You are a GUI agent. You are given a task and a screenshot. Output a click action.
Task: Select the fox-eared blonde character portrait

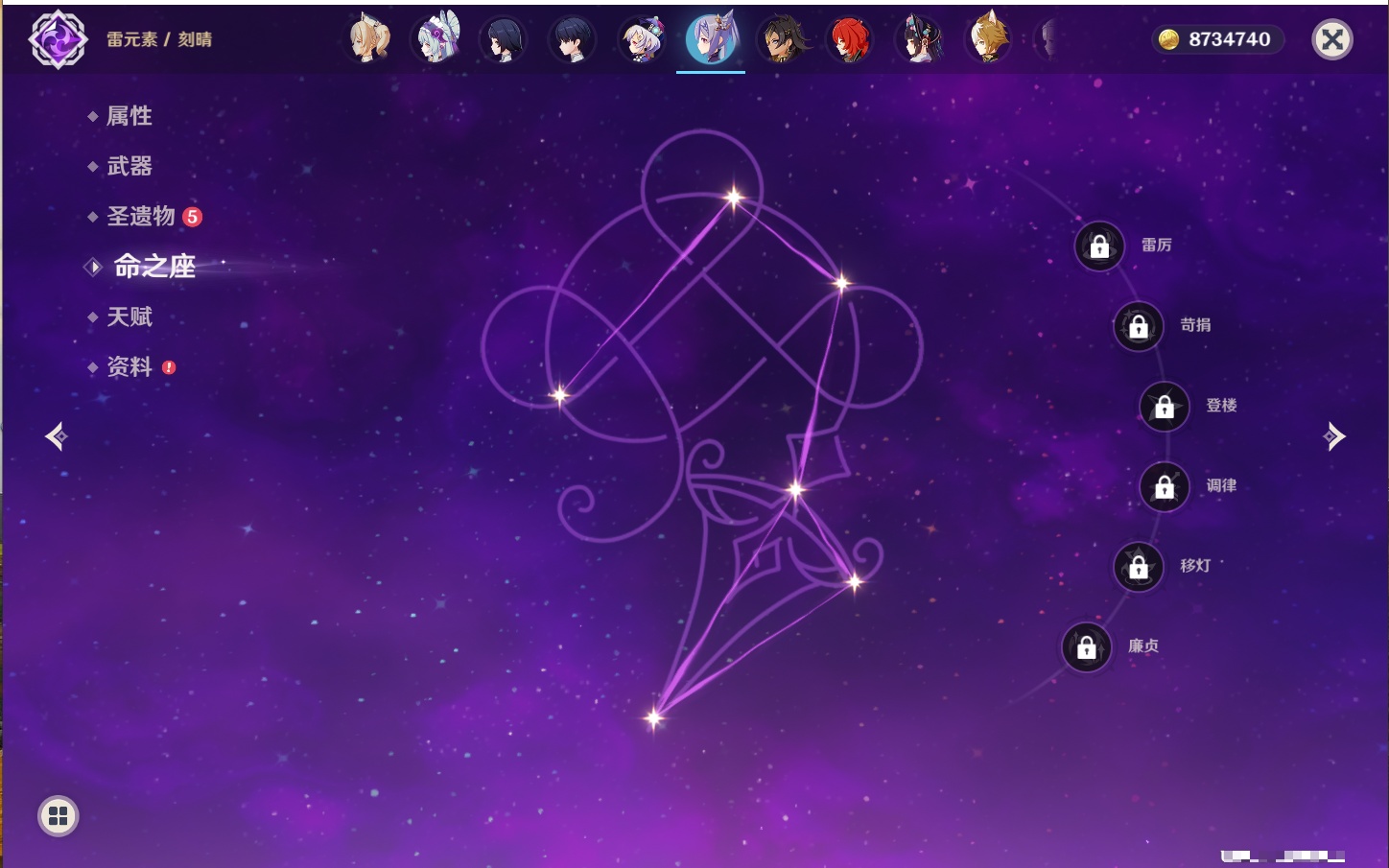point(989,39)
